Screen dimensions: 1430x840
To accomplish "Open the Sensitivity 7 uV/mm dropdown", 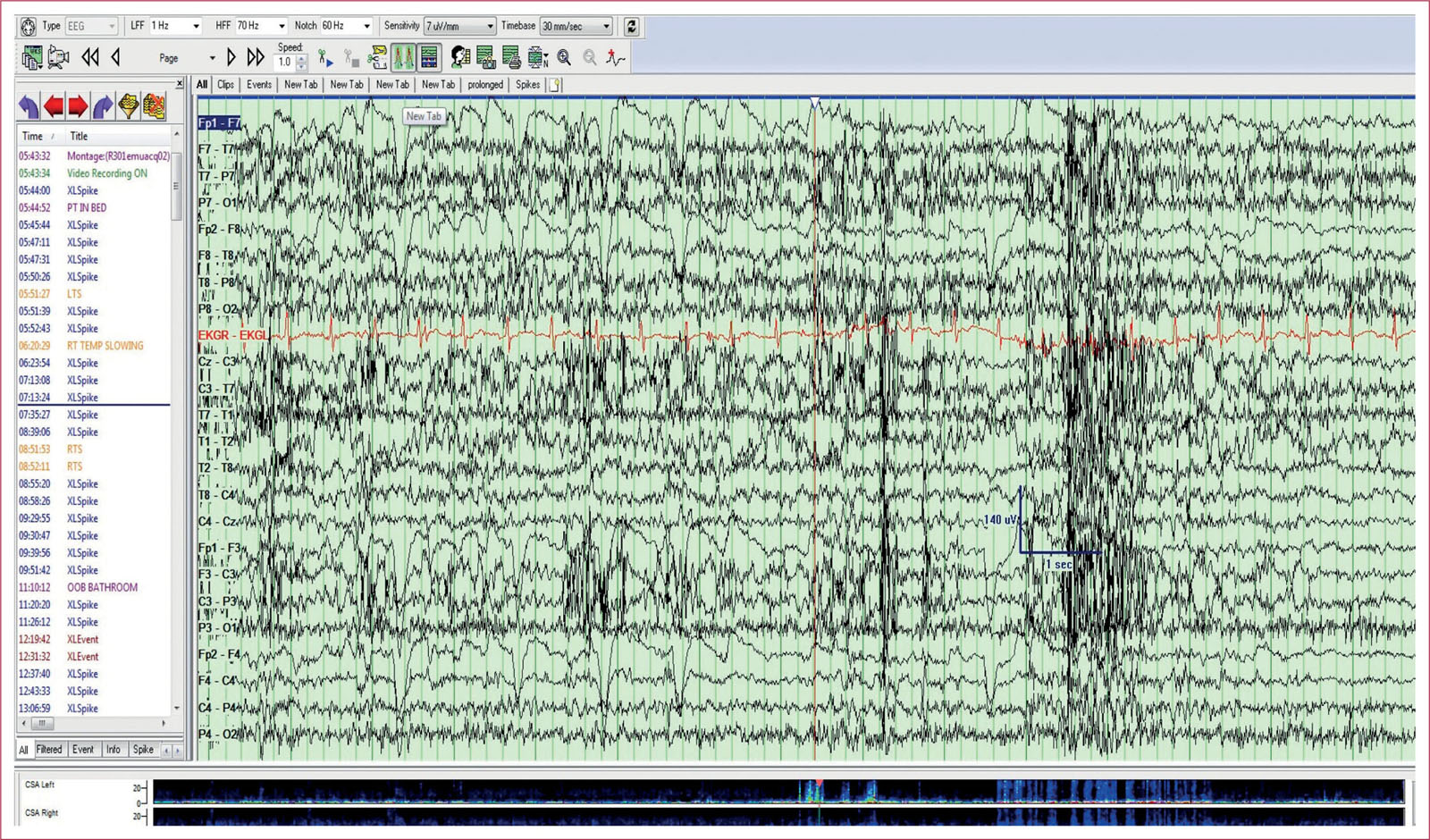I will pos(459,27).
